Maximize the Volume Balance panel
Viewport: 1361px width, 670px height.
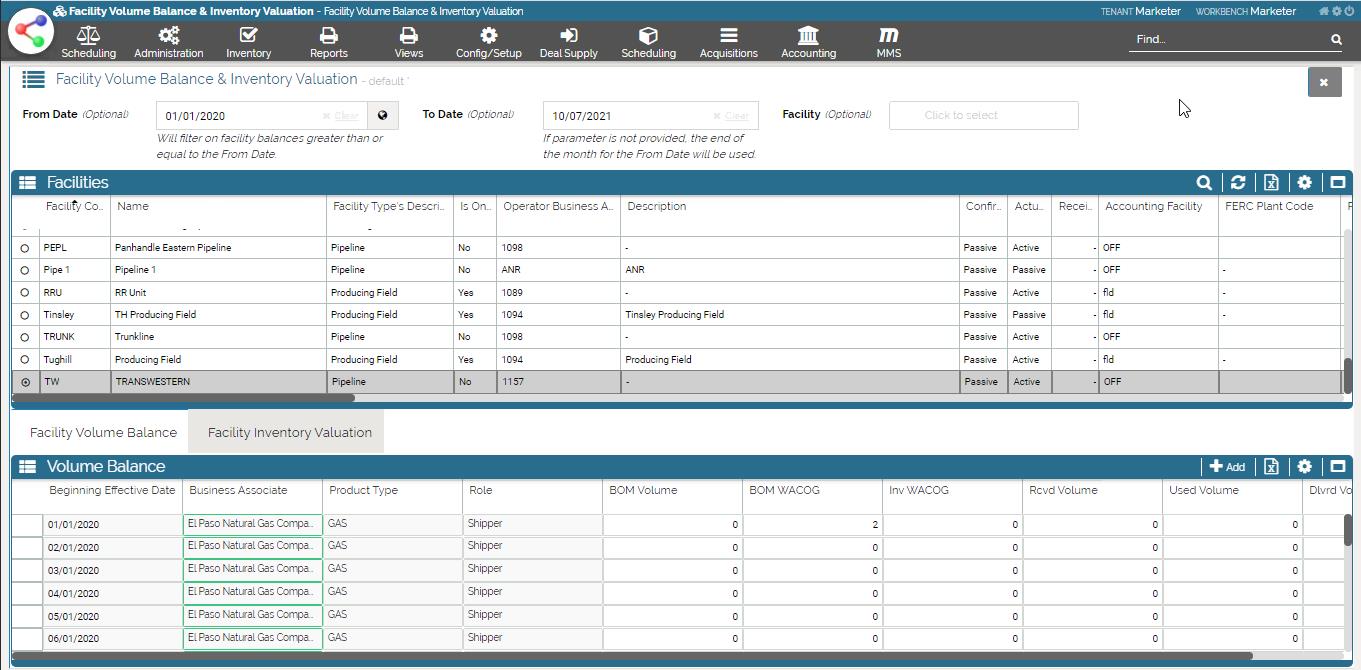[1338, 467]
